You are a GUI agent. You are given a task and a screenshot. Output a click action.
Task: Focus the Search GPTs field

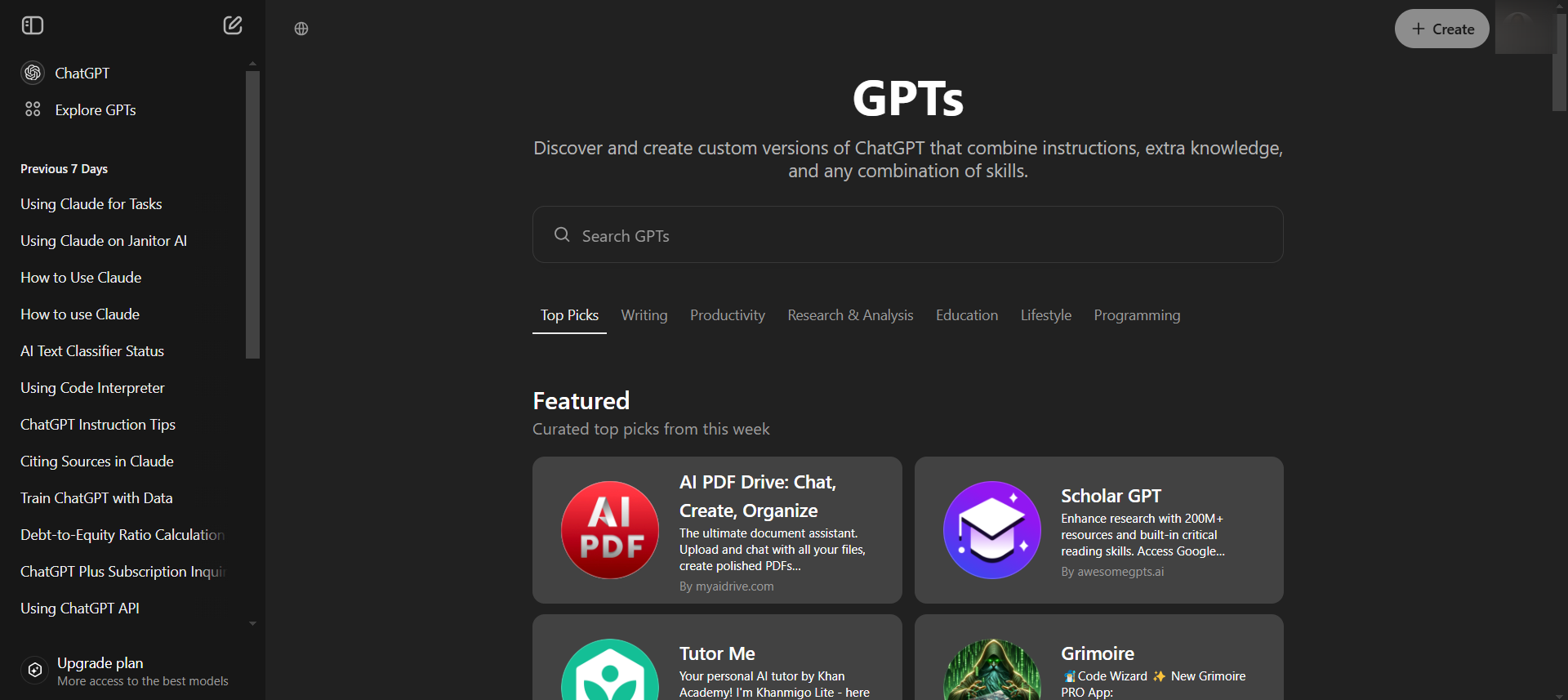point(908,234)
